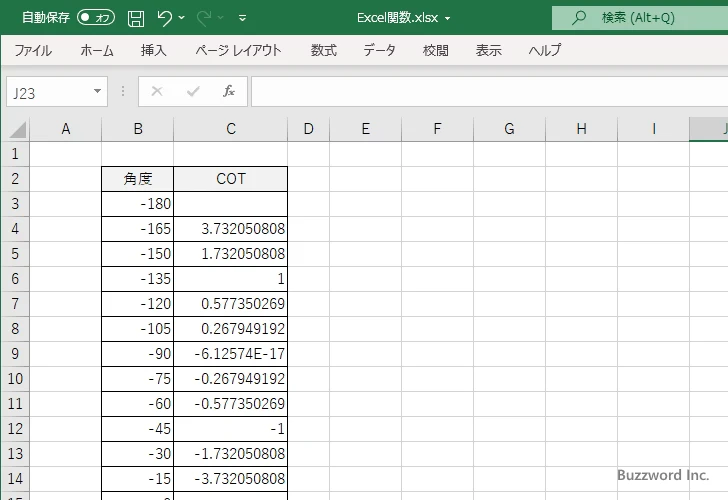This screenshot has width=728, height=500.
Task: Switch to the データ ribbon tab
Action: pyautogui.click(x=379, y=50)
